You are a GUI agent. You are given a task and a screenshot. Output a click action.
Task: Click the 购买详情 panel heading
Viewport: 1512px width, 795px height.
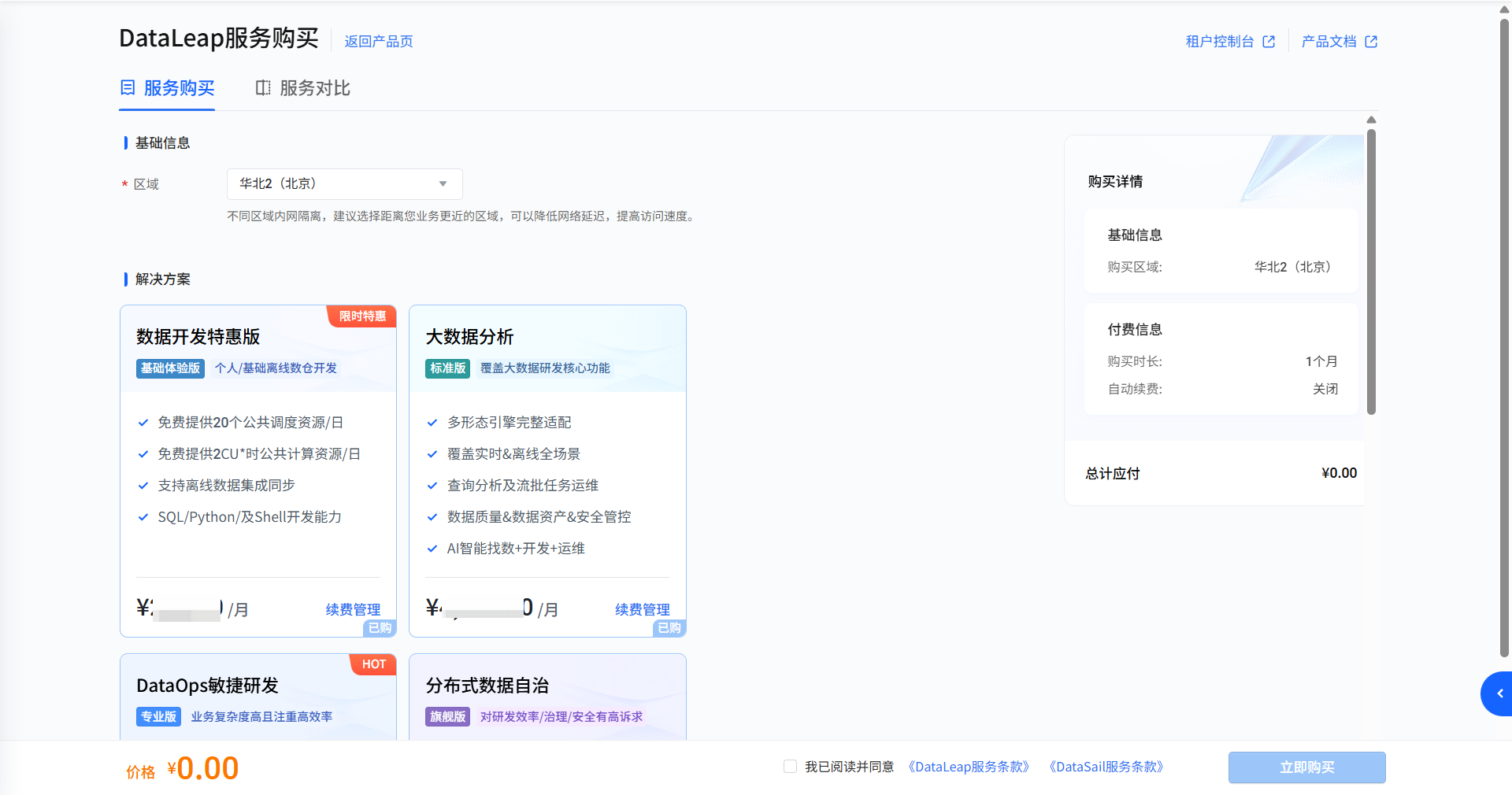point(1115,182)
